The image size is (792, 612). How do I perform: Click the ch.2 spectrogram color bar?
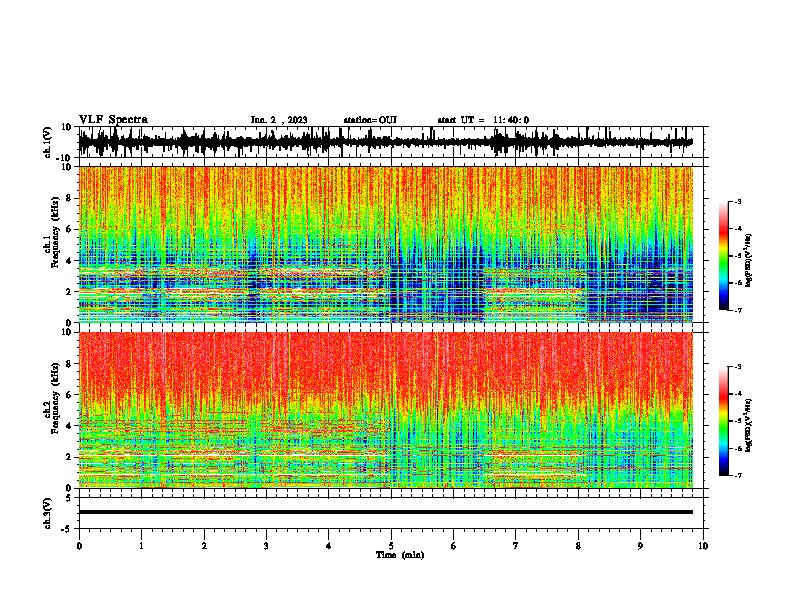[723, 421]
